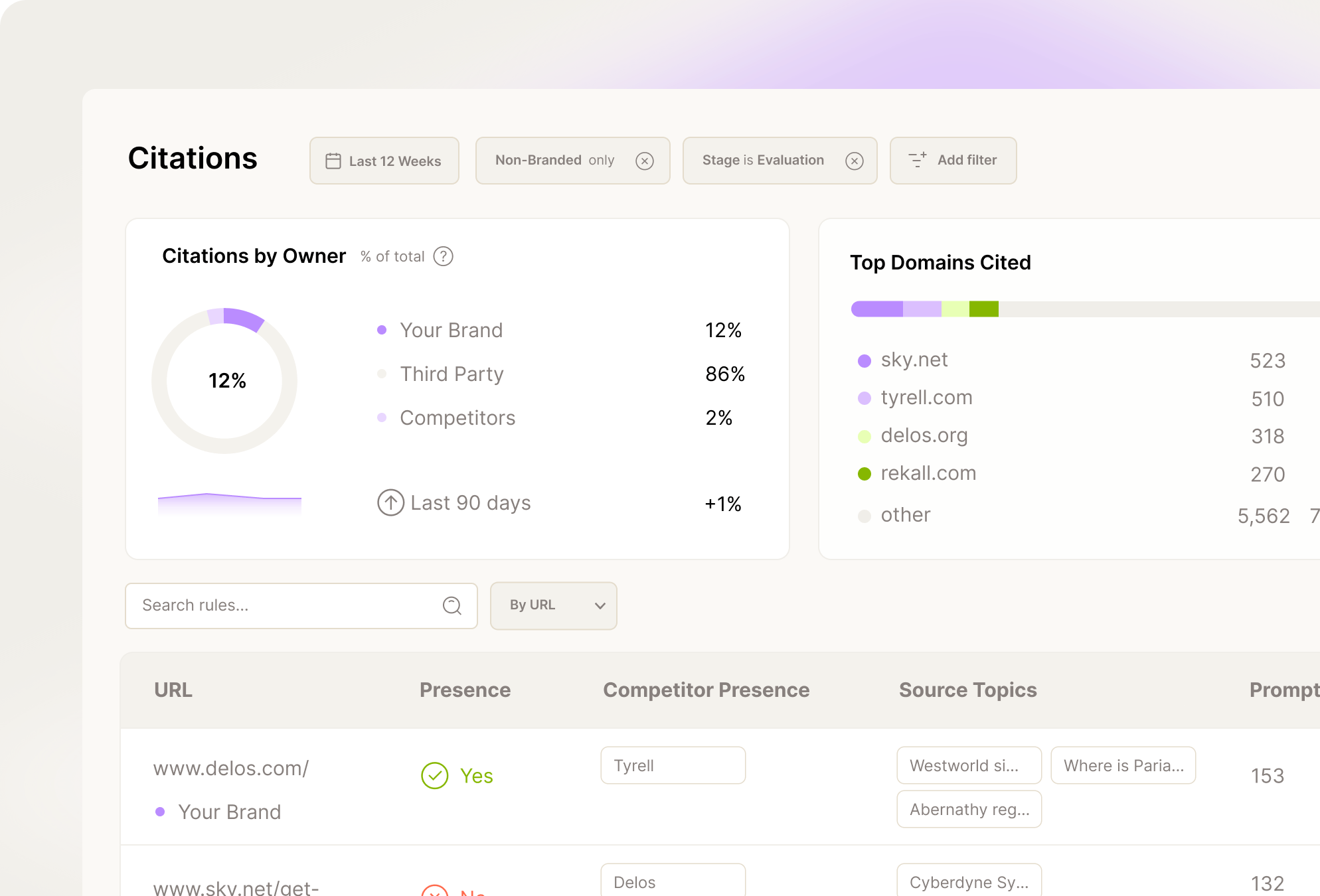
Task: Expand the Stage is Evaluation filter options
Action: (763, 161)
